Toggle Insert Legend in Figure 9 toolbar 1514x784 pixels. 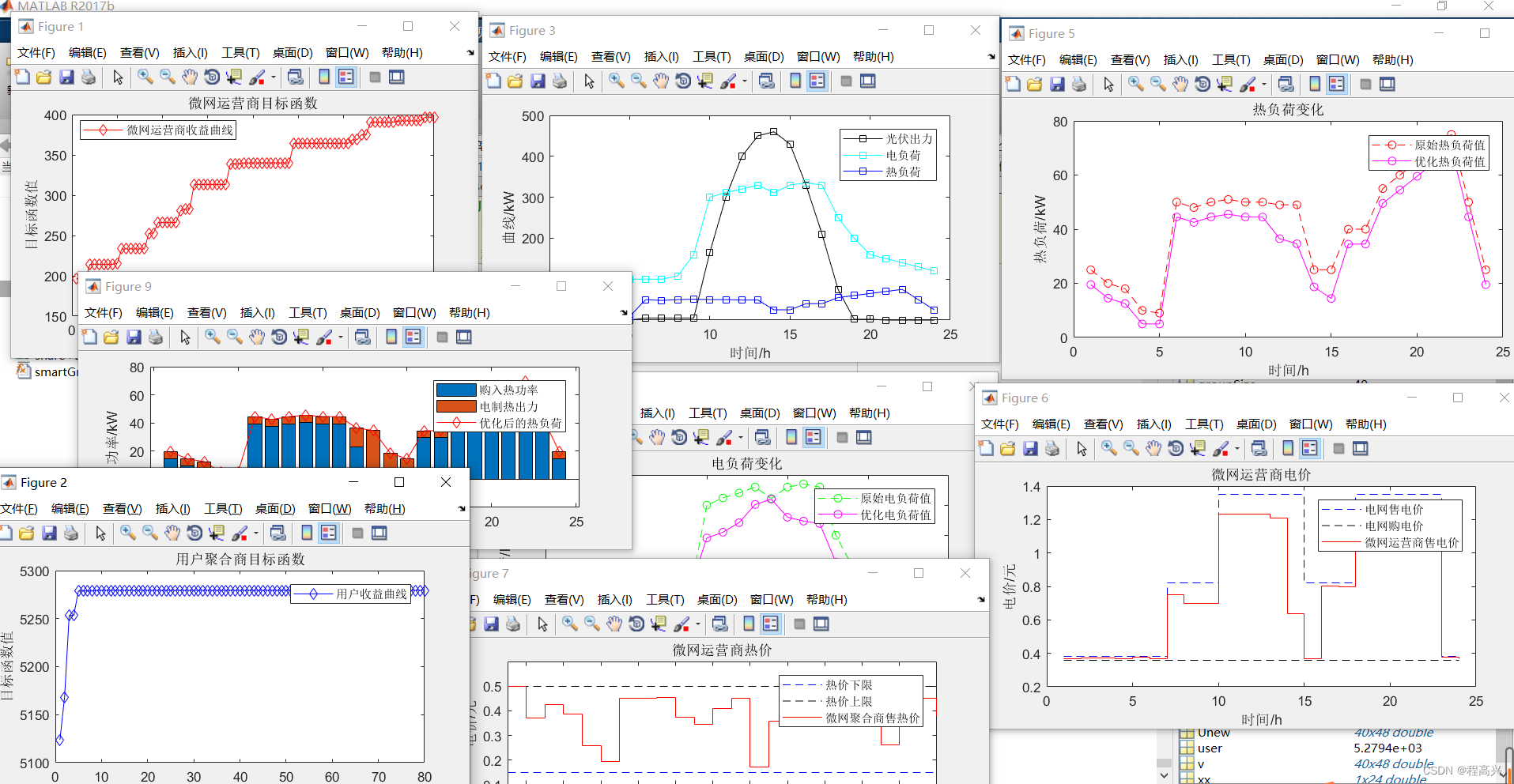[413, 337]
